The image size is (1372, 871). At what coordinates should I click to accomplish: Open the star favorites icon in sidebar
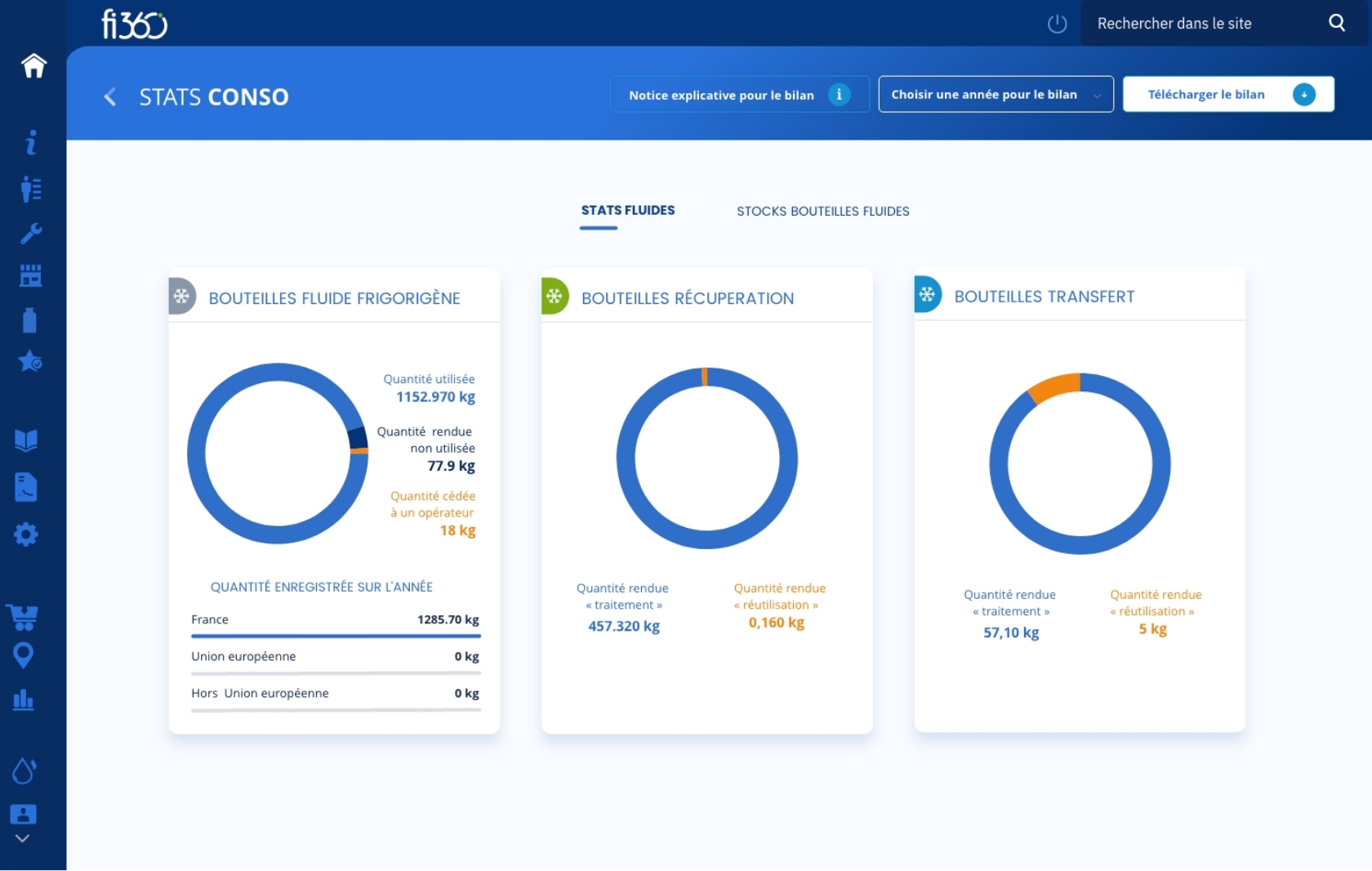(30, 361)
